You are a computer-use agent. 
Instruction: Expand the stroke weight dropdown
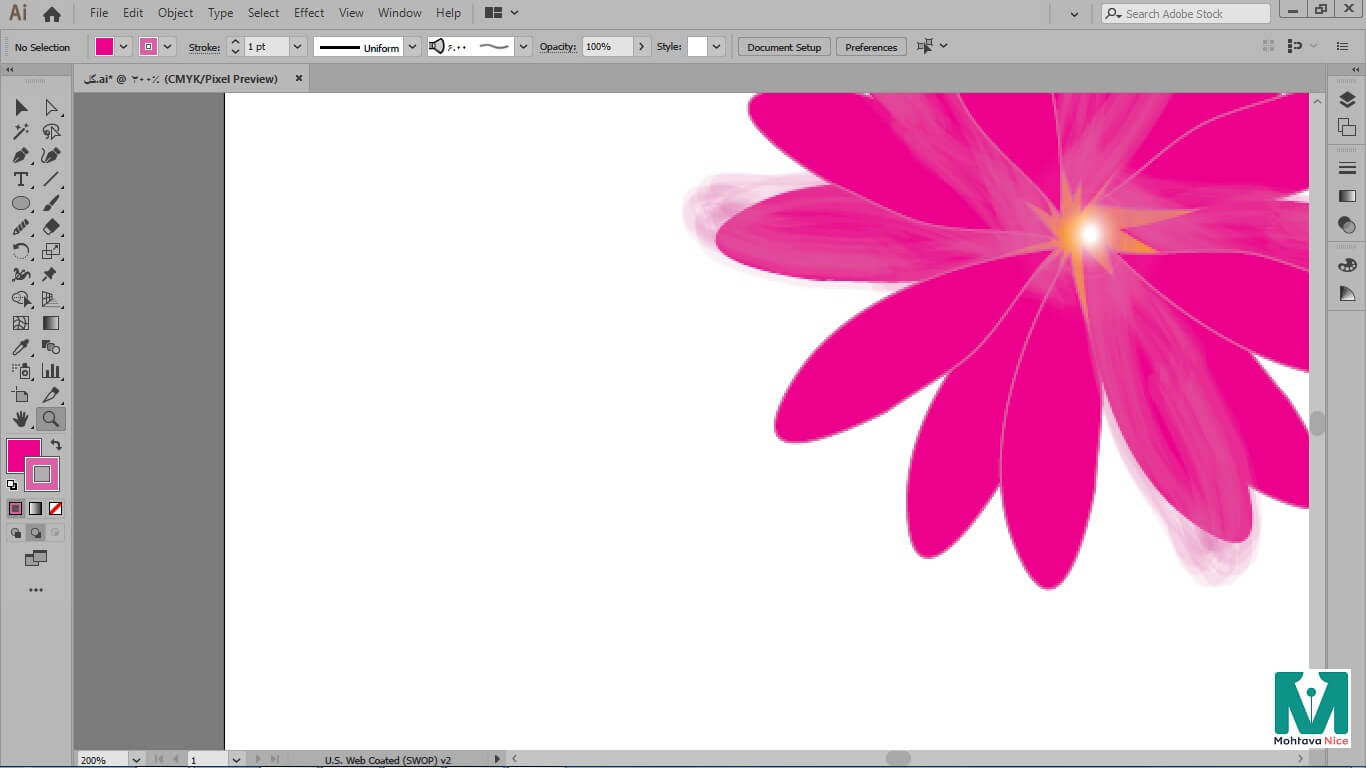coord(297,47)
